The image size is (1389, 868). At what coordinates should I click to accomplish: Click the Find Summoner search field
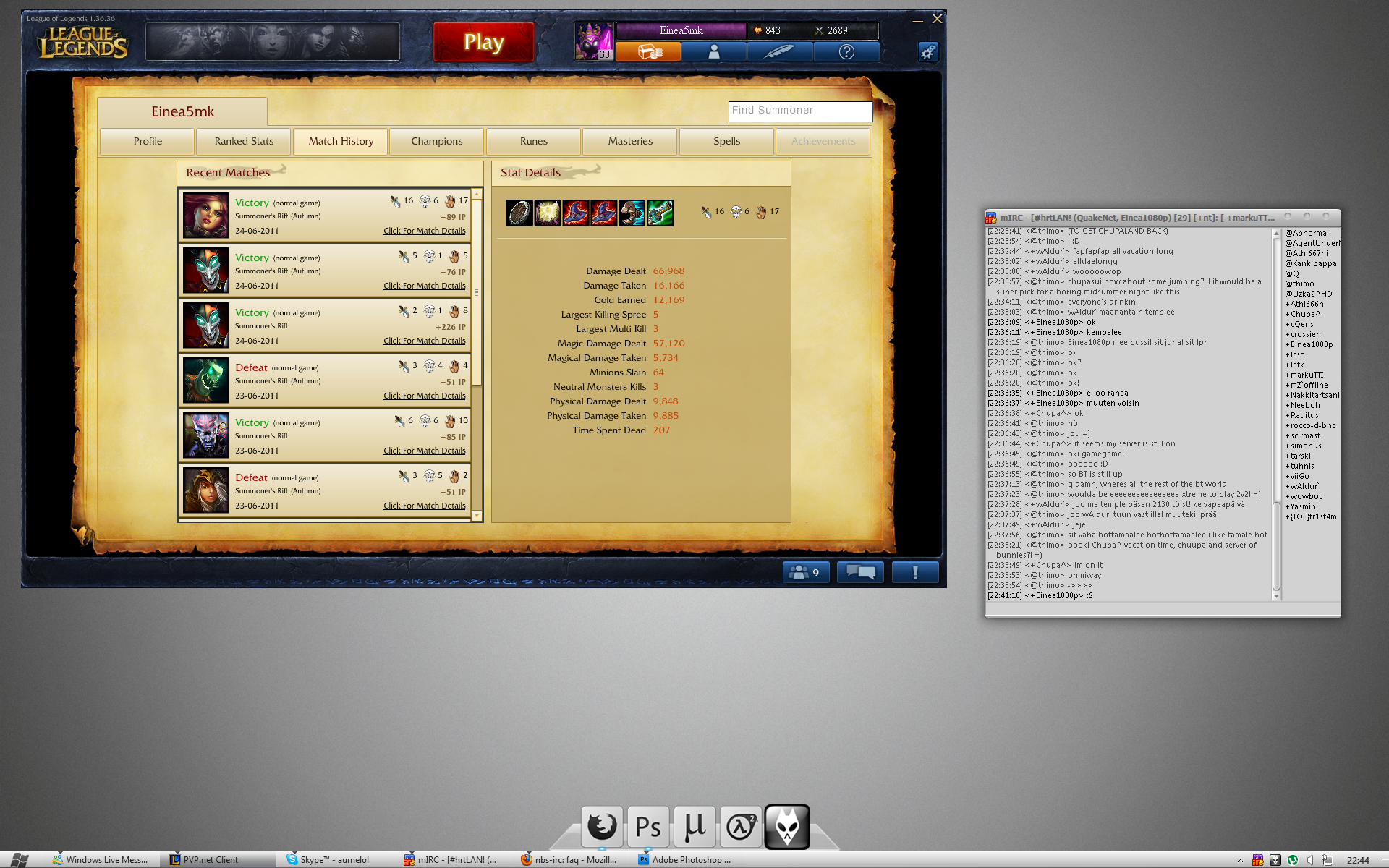(x=799, y=111)
